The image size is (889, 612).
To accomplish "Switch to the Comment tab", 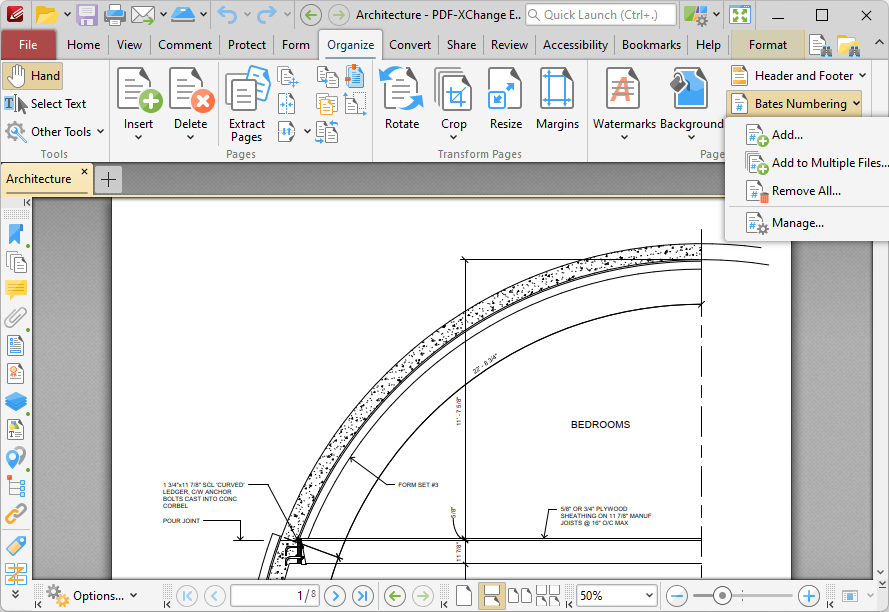I will point(185,45).
